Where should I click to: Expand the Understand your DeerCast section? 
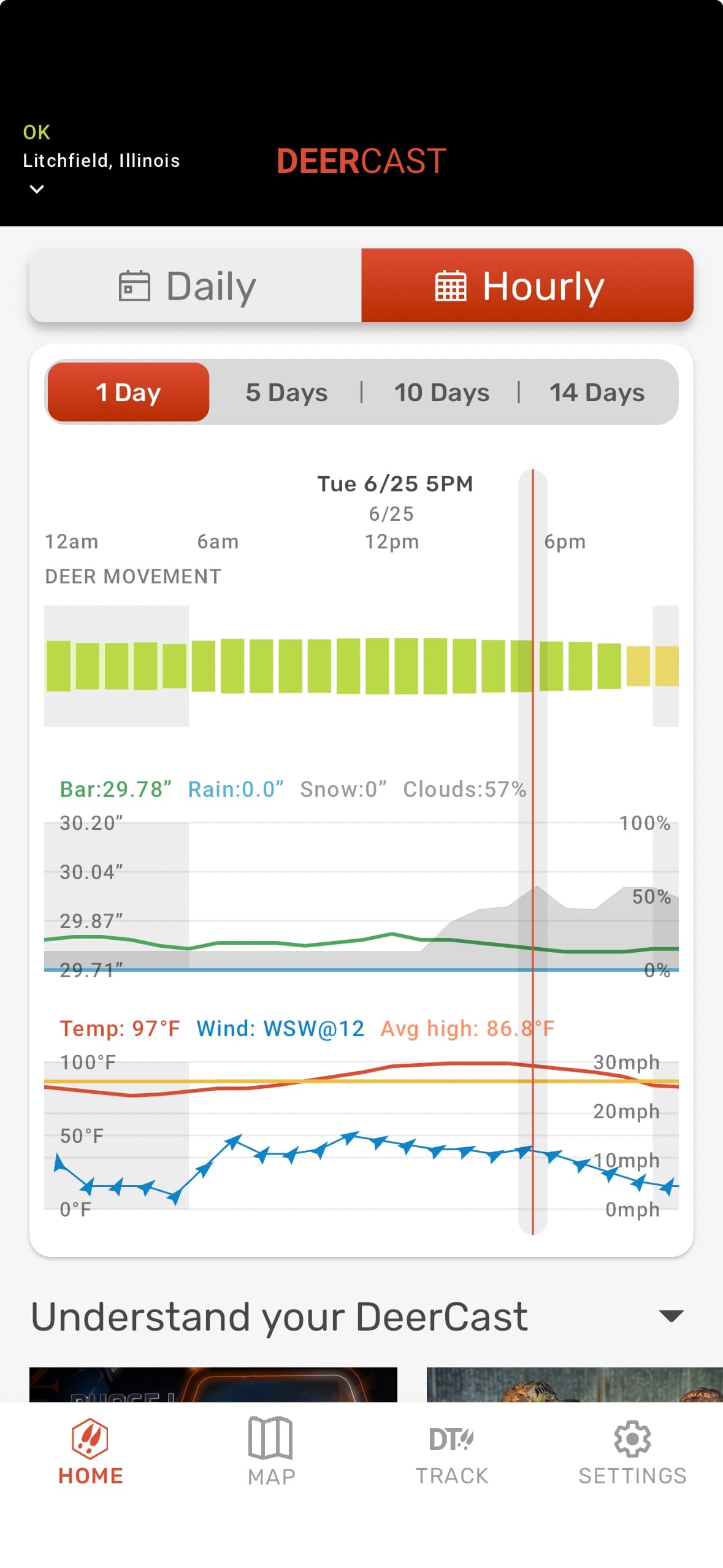point(671,1315)
